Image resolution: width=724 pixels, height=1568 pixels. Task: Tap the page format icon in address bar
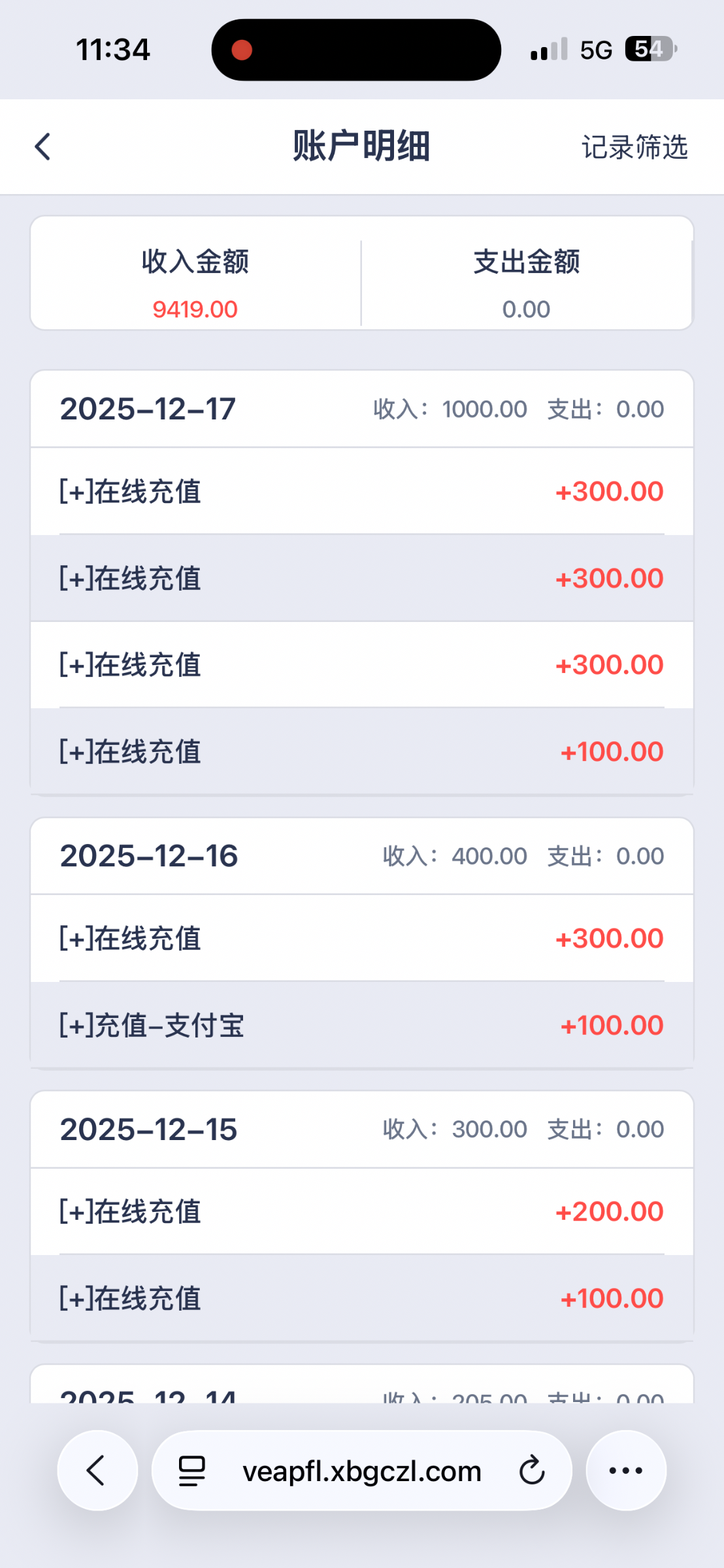[x=192, y=1471]
